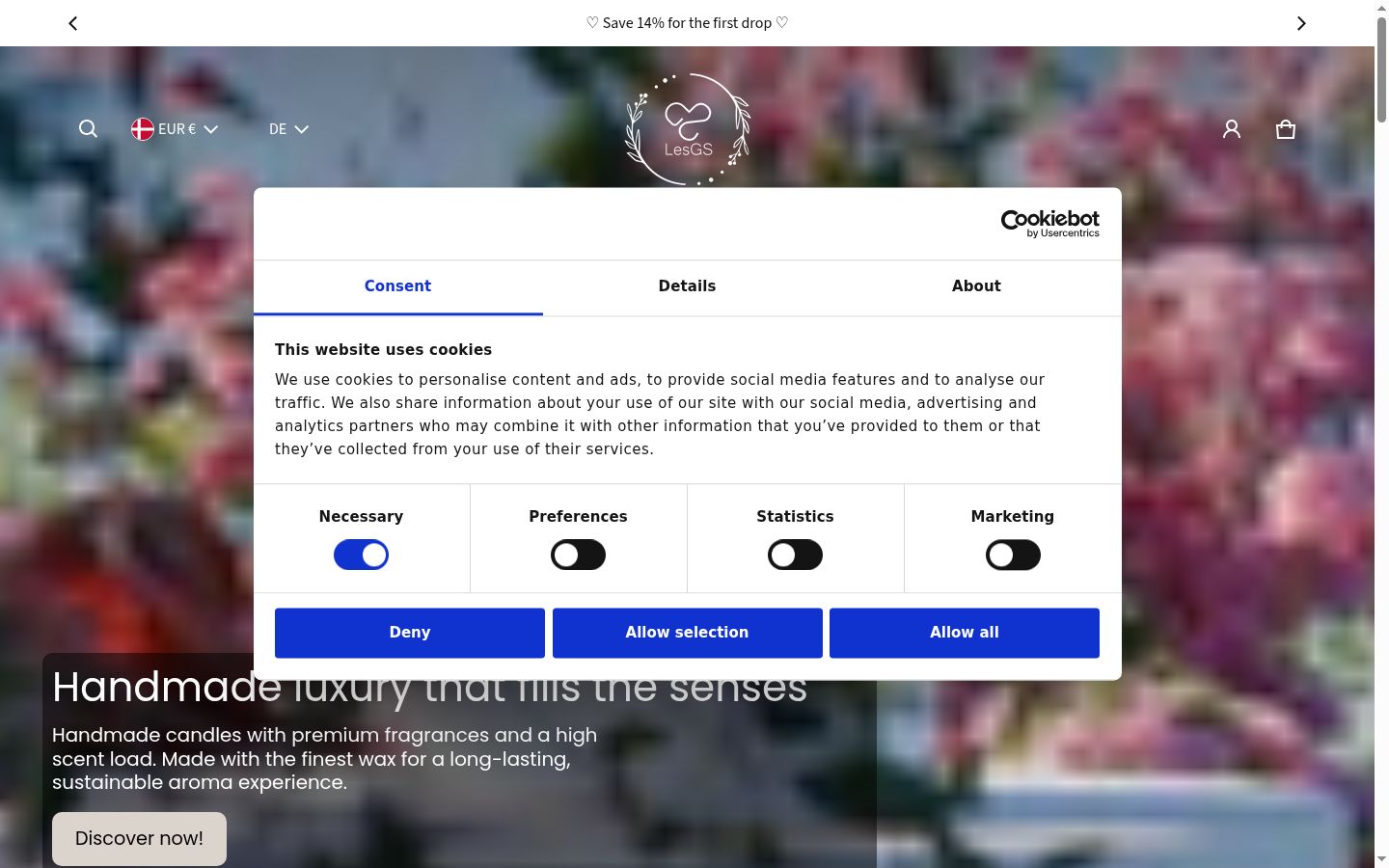Click the 'We use cookies to personalise content' paragraph

pyautogui.click(x=660, y=415)
